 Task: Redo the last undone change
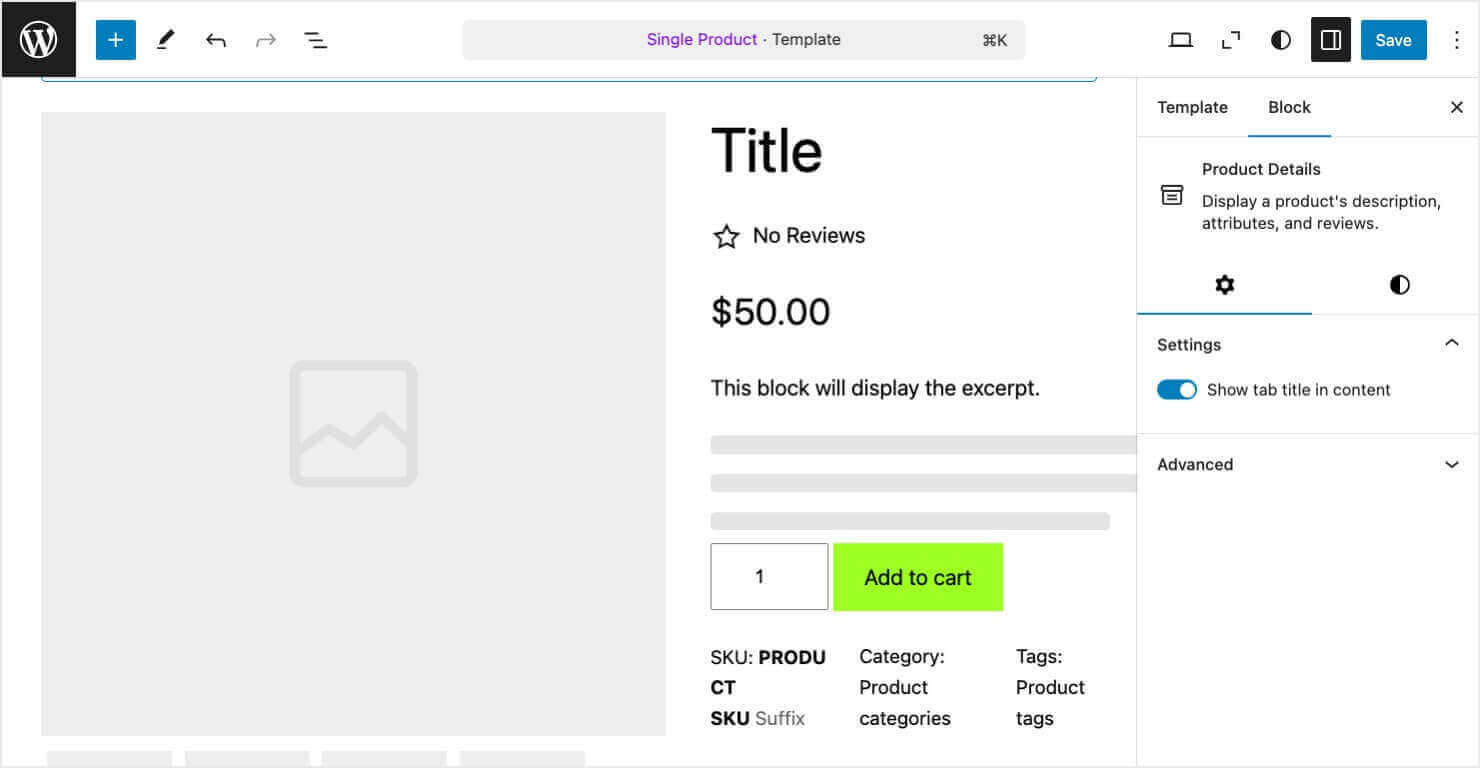(x=266, y=40)
